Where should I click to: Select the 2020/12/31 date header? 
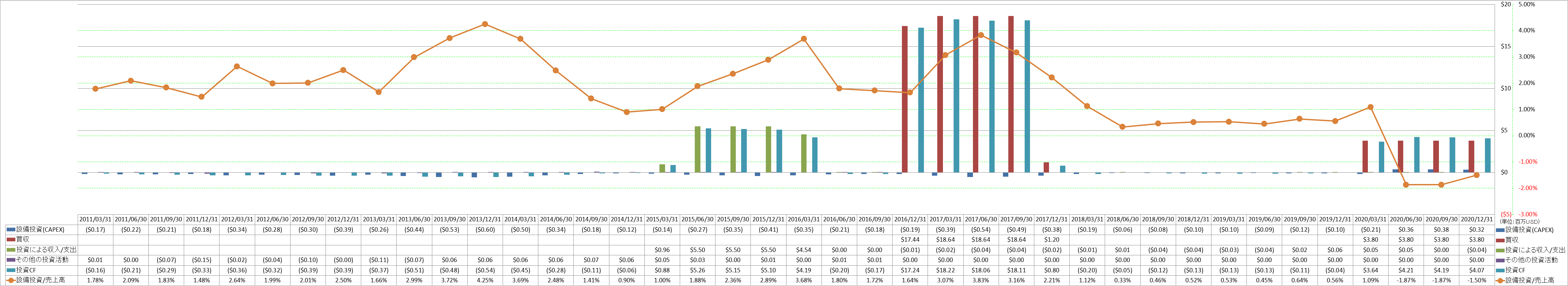point(1477,220)
